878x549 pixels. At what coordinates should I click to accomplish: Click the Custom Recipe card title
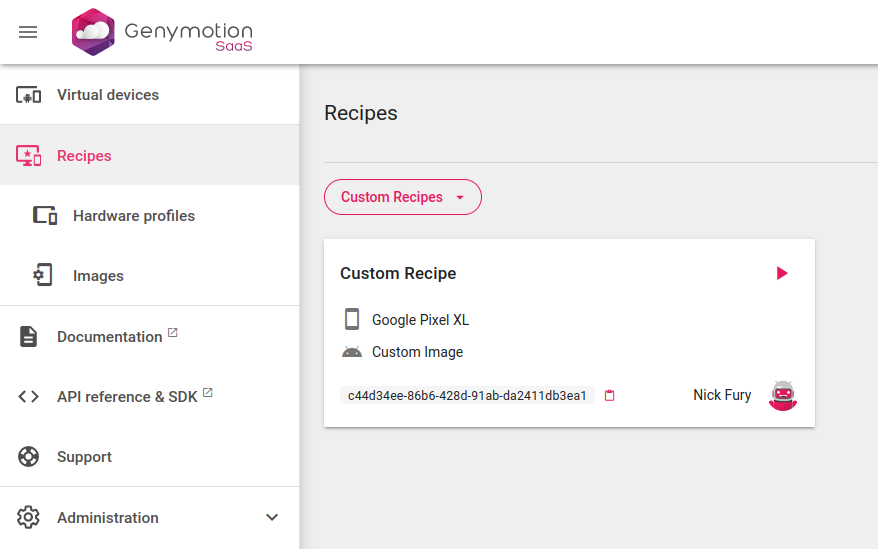point(398,273)
